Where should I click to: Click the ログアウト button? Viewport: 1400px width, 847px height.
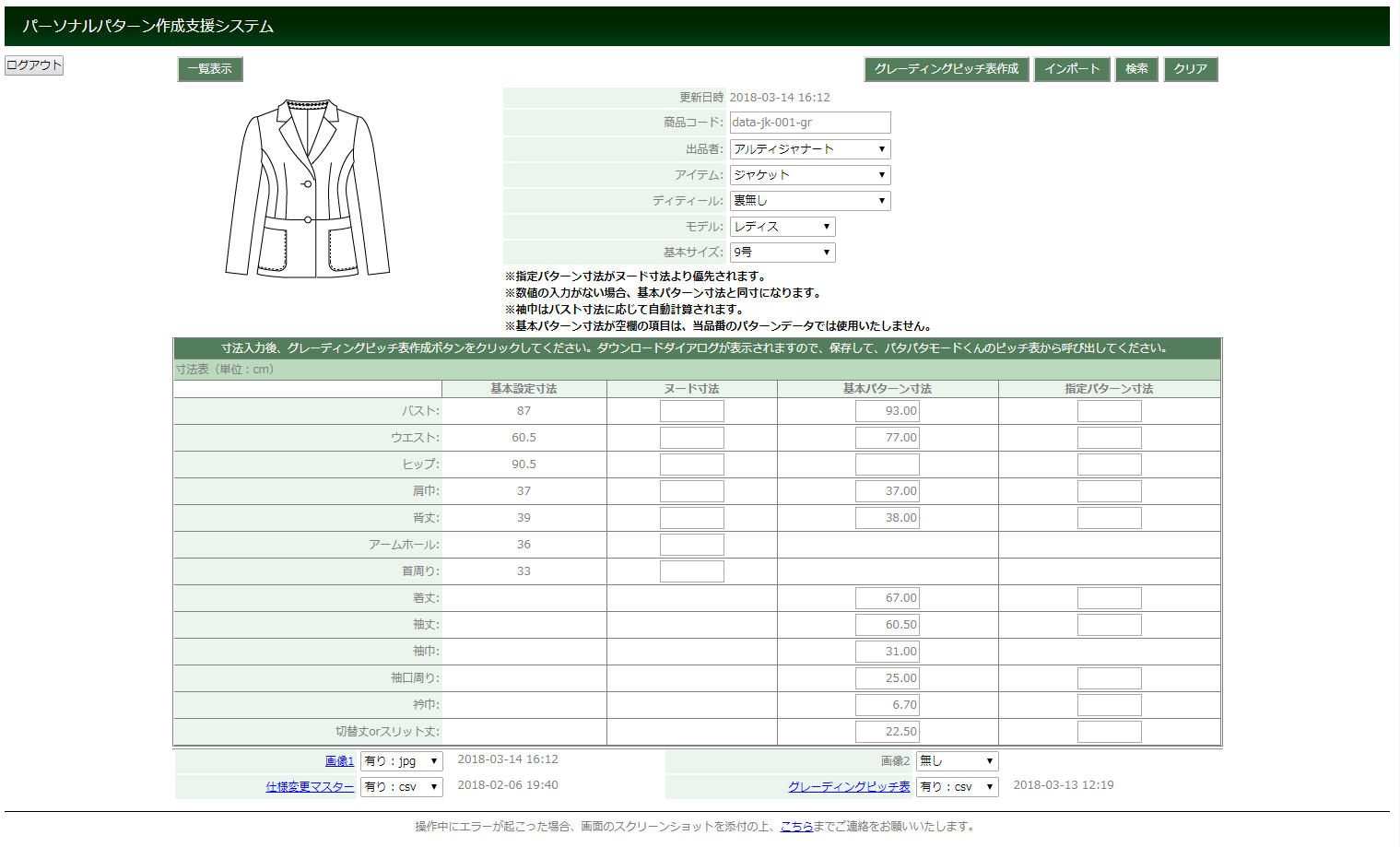(x=34, y=65)
